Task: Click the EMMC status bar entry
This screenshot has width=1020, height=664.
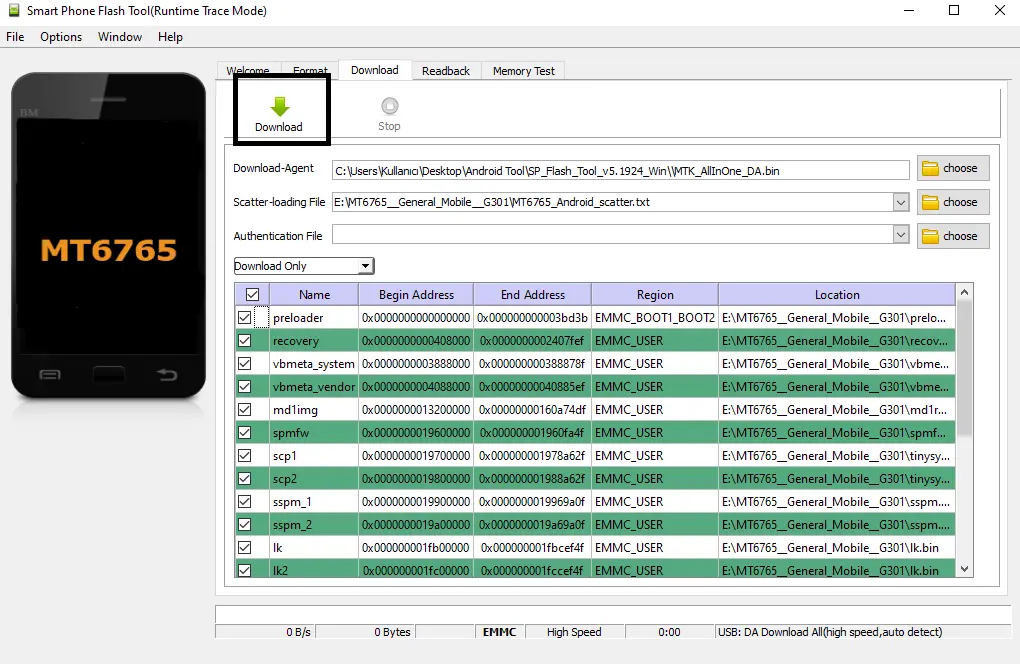Action: 500,631
